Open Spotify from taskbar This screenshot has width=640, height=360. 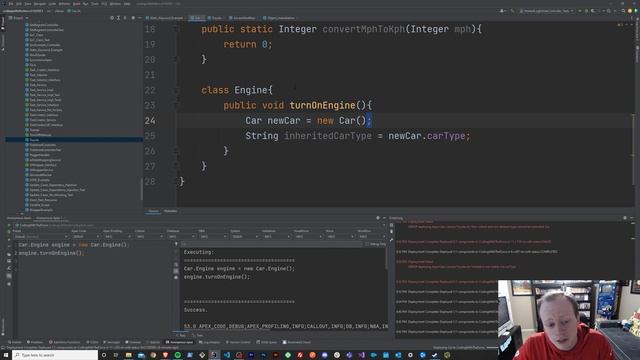pyautogui.click(x=178, y=355)
